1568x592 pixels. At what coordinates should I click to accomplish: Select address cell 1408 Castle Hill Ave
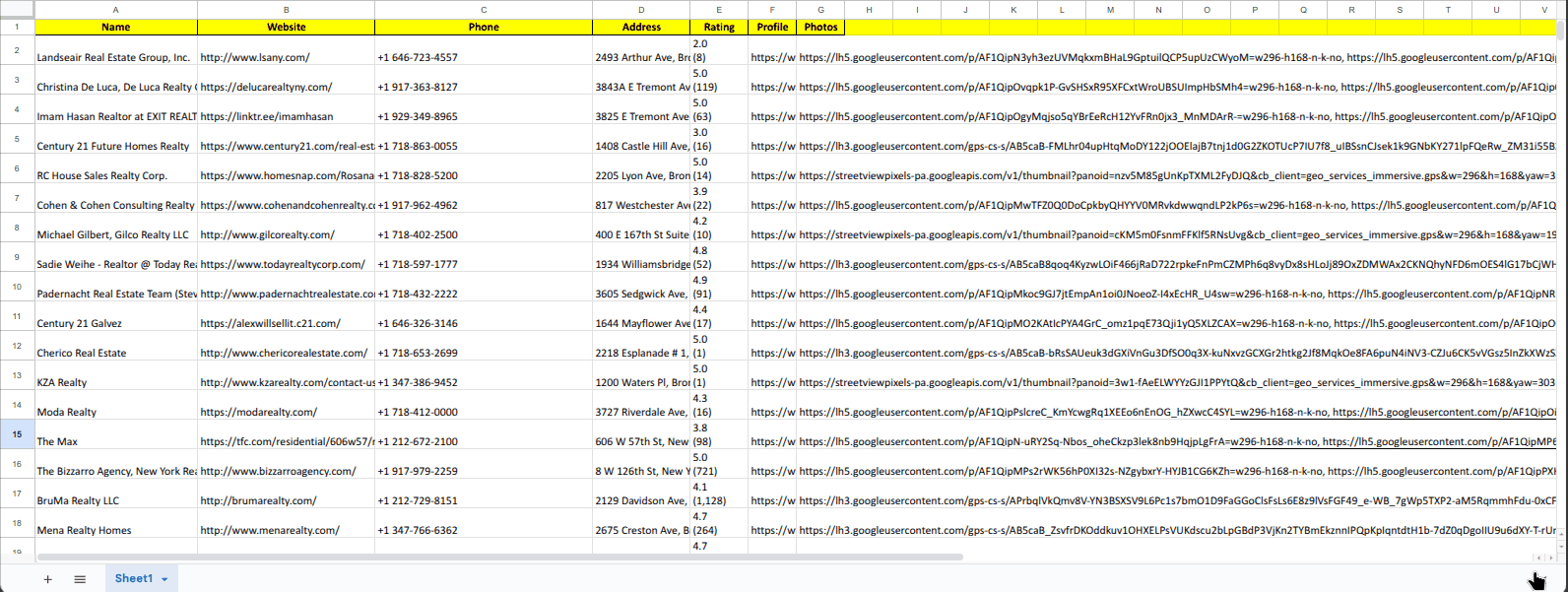[641, 139]
